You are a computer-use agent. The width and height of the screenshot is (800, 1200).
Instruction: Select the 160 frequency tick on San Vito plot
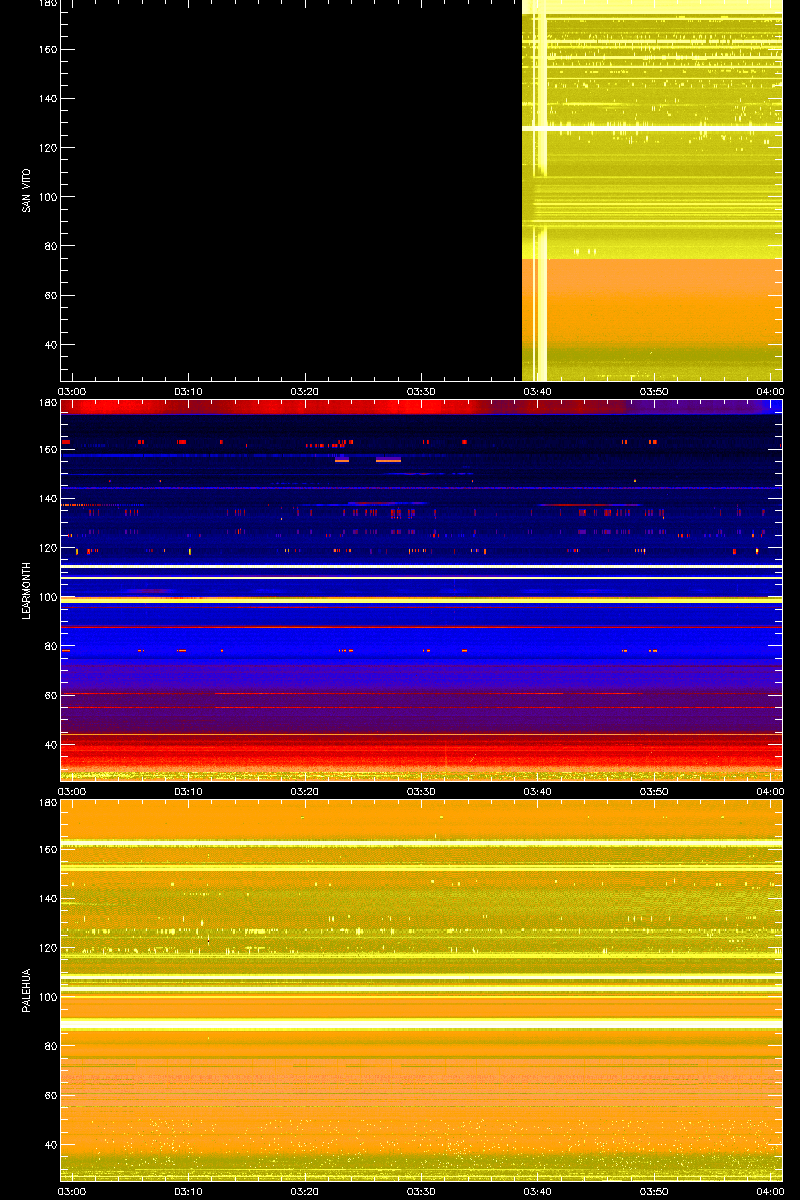click(48, 50)
